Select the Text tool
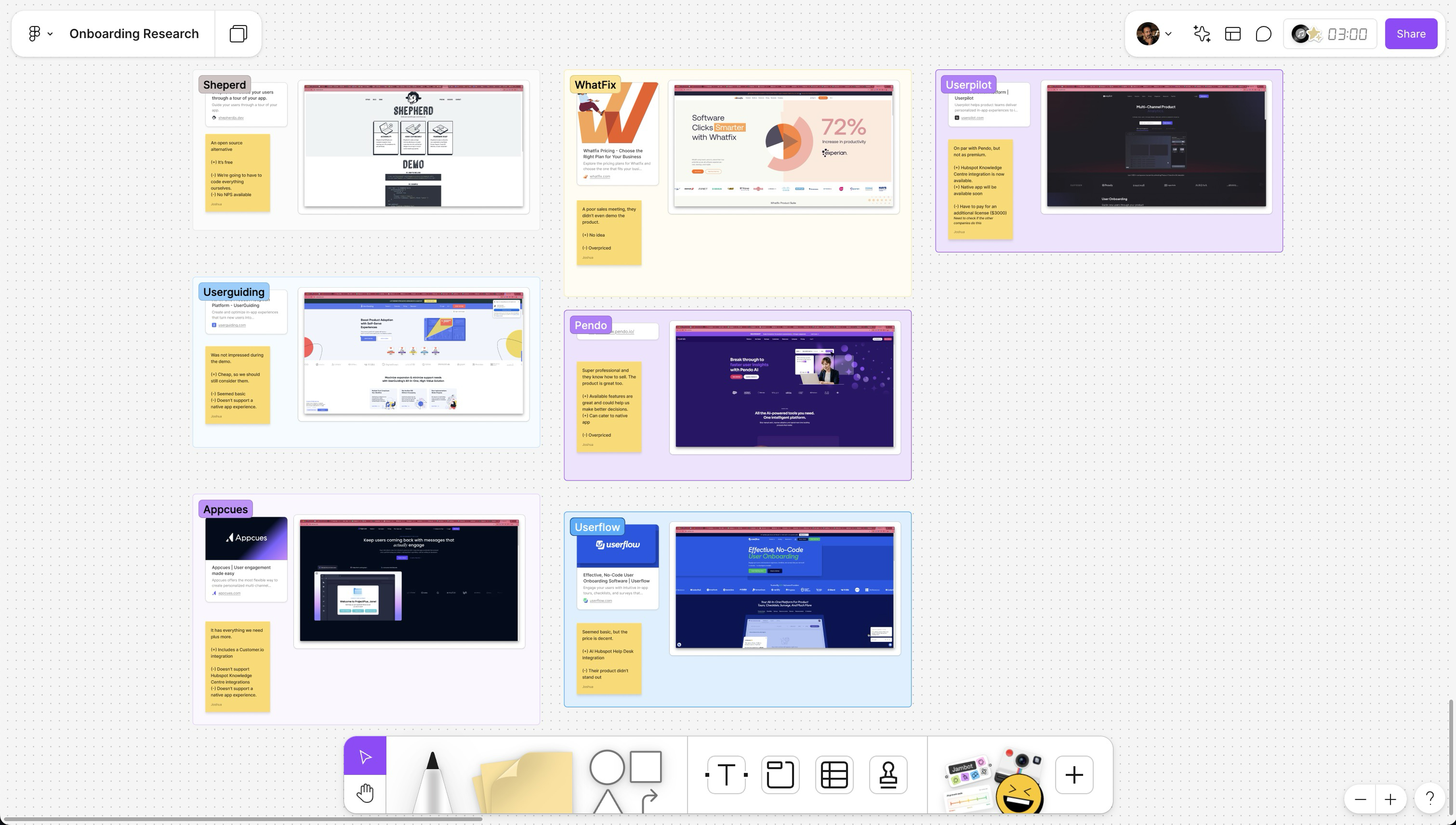This screenshot has width=1456, height=825. (726, 774)
